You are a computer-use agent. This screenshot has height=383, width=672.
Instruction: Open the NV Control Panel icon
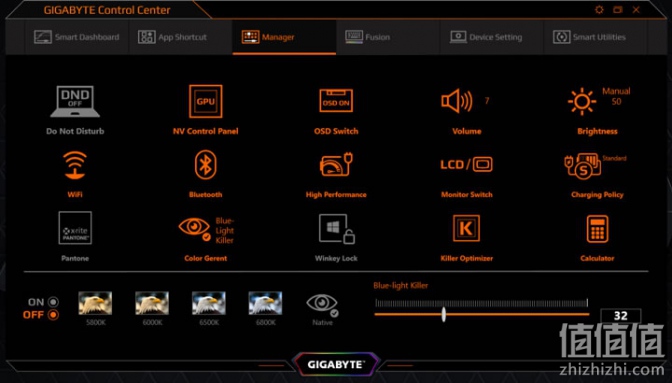[x=206, y=101]
